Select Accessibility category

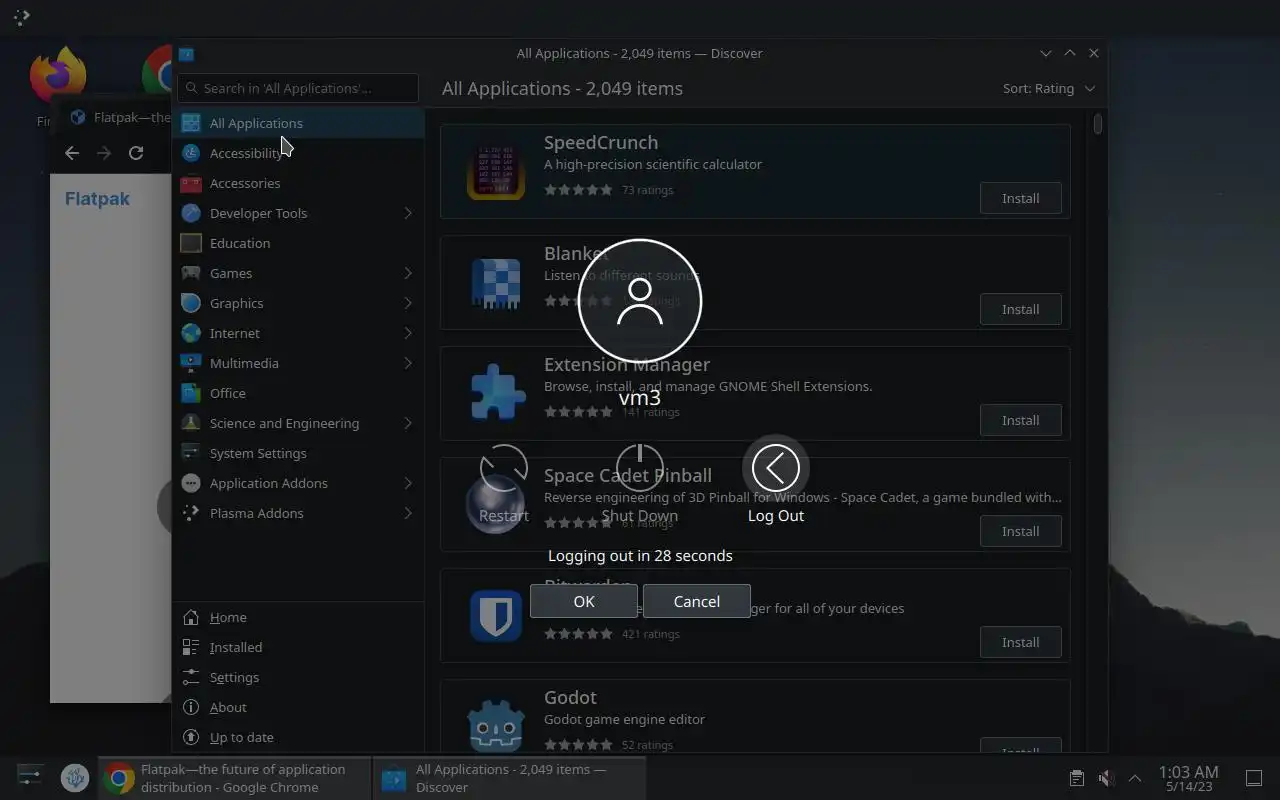(x=298, y=153)
